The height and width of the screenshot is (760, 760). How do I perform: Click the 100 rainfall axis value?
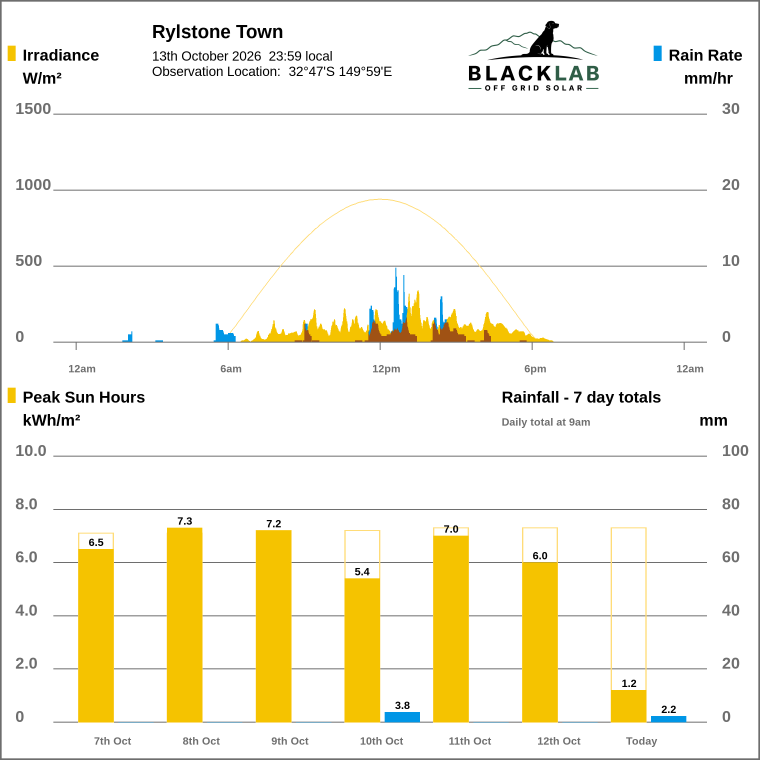click(735, 451)
